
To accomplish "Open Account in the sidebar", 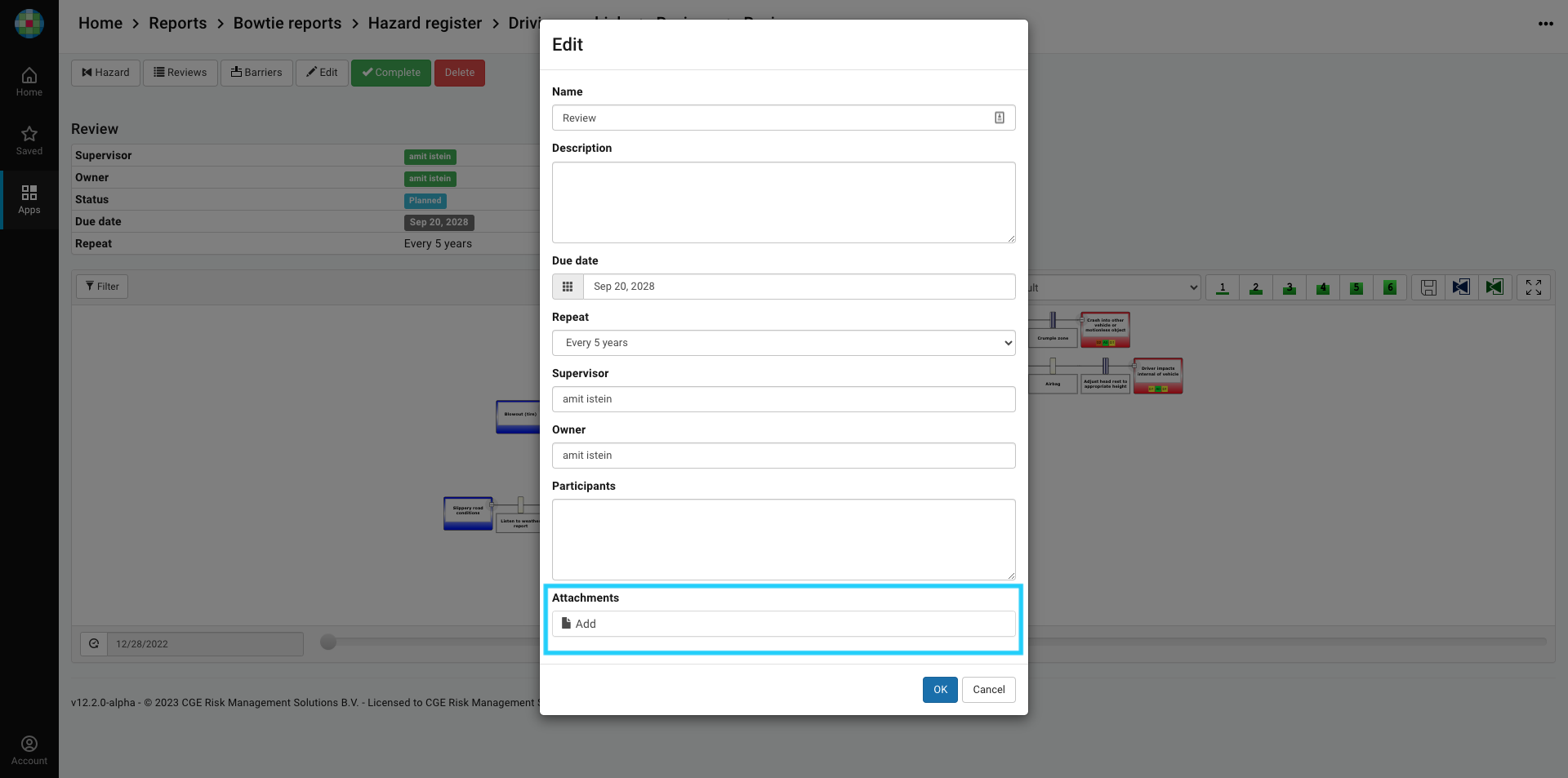I will [29, 750].
